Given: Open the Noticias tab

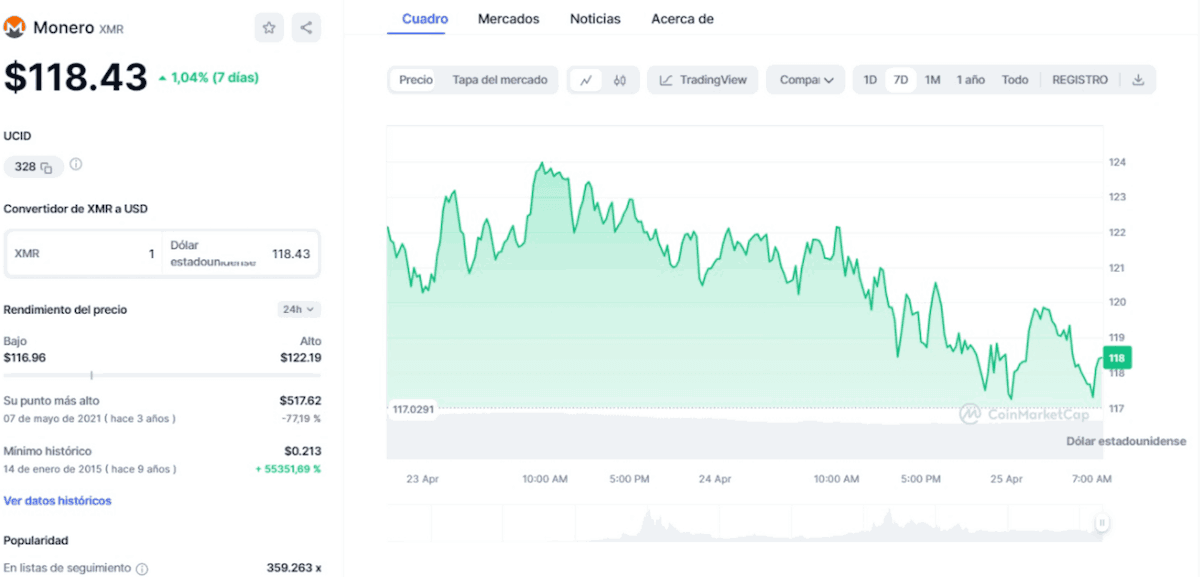Looking at the screenshot, I should pyautogui.click(x=595, y=19).
